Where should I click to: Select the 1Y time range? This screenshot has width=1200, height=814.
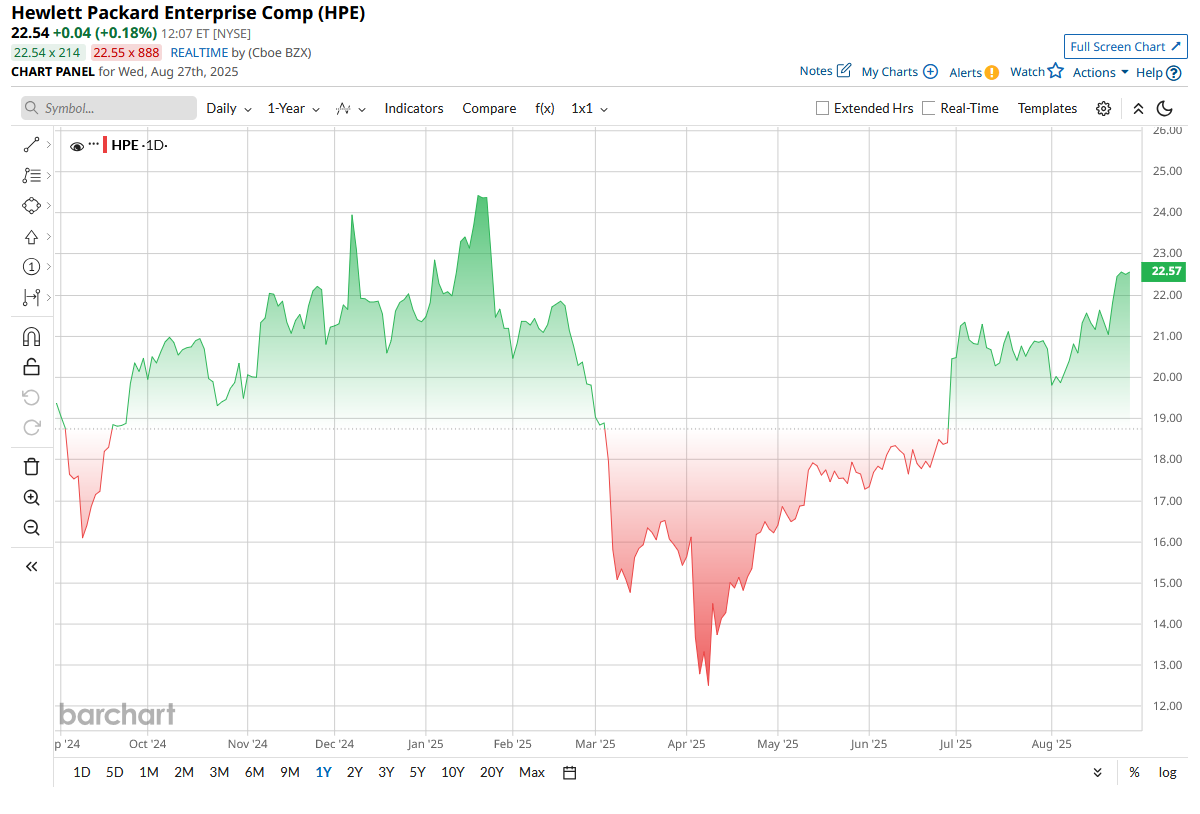point(323,772)
